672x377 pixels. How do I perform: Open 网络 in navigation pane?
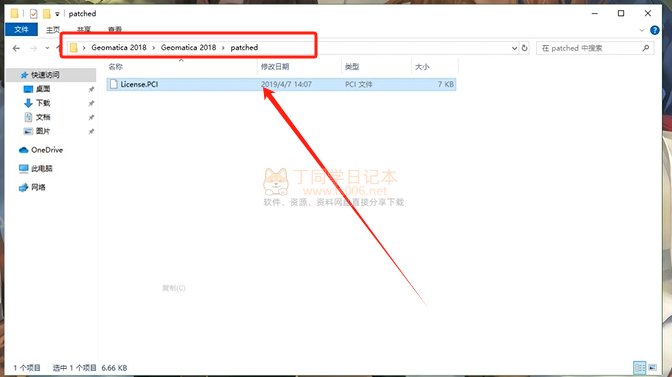pyautogui.click(x=38, y=187)
